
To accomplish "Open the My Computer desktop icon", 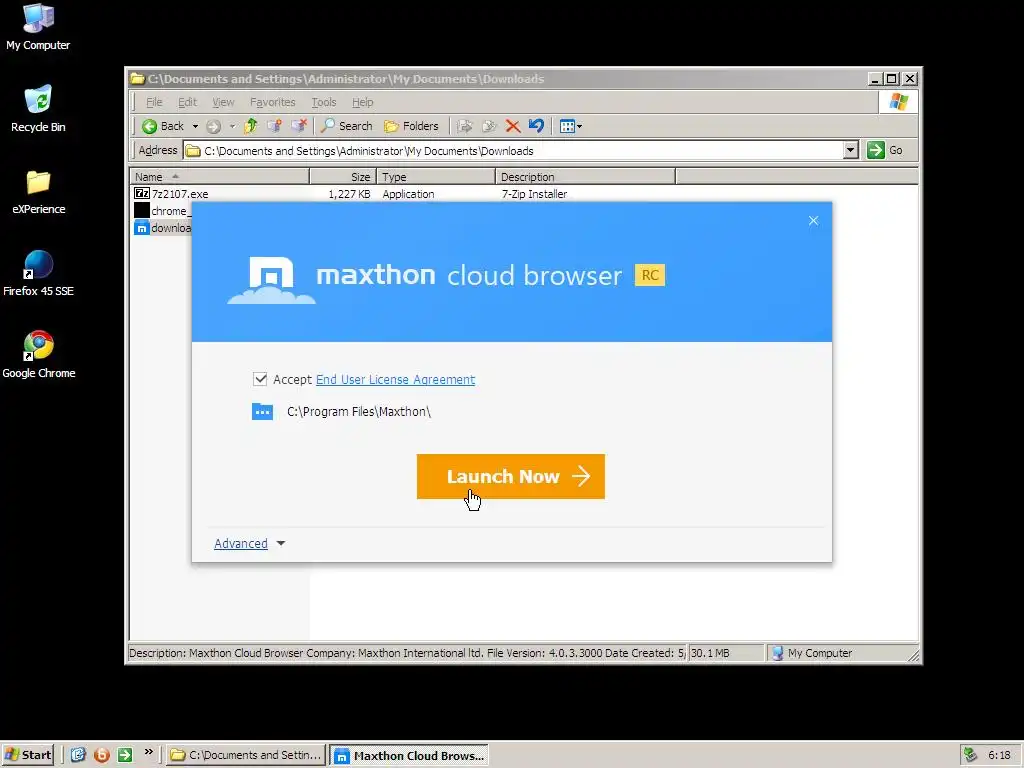I will tap(38, 27).
